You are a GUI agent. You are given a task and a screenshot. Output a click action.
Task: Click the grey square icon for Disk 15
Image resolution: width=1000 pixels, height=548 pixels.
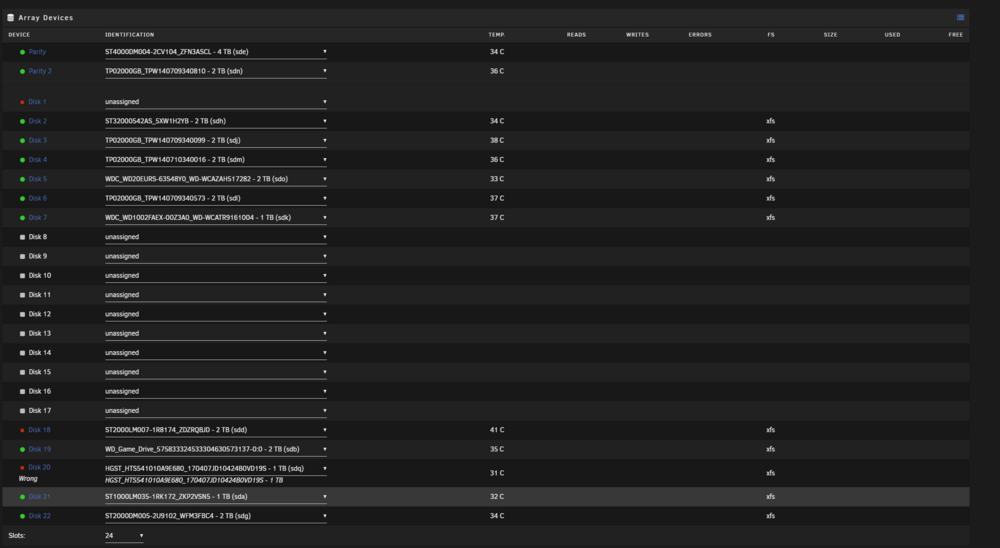pyautogui.click(x=22, y=373)
